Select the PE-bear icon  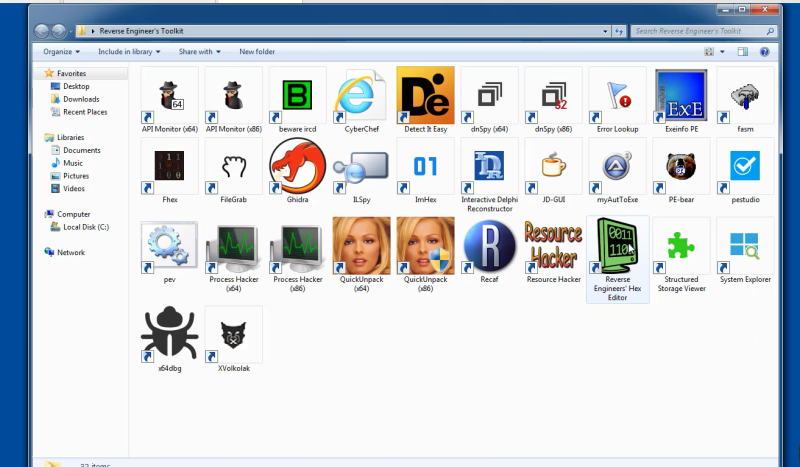pyautogui.click(x=681, y=166)
